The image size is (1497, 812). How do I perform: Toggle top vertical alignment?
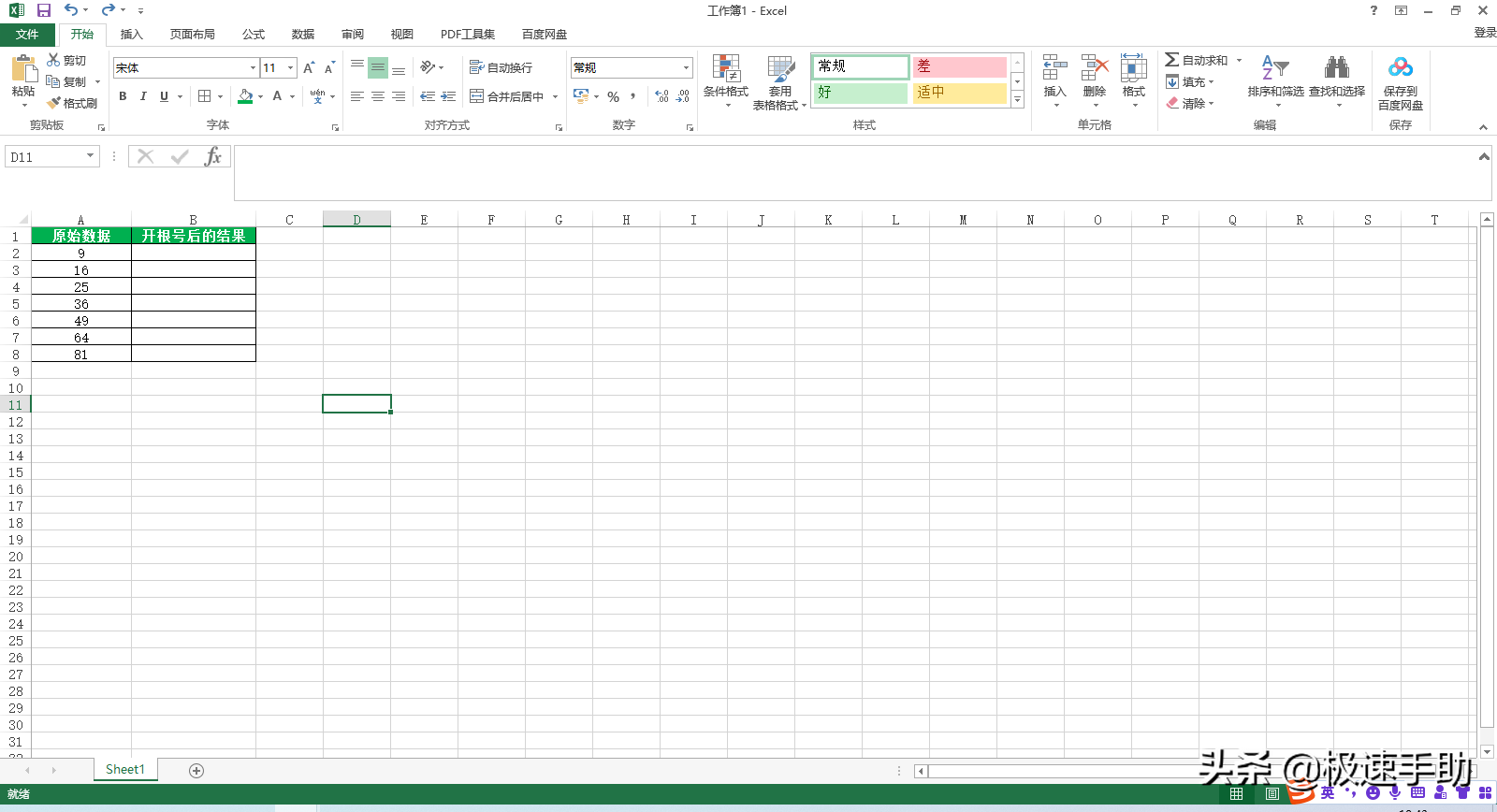(x=357, y=67)
